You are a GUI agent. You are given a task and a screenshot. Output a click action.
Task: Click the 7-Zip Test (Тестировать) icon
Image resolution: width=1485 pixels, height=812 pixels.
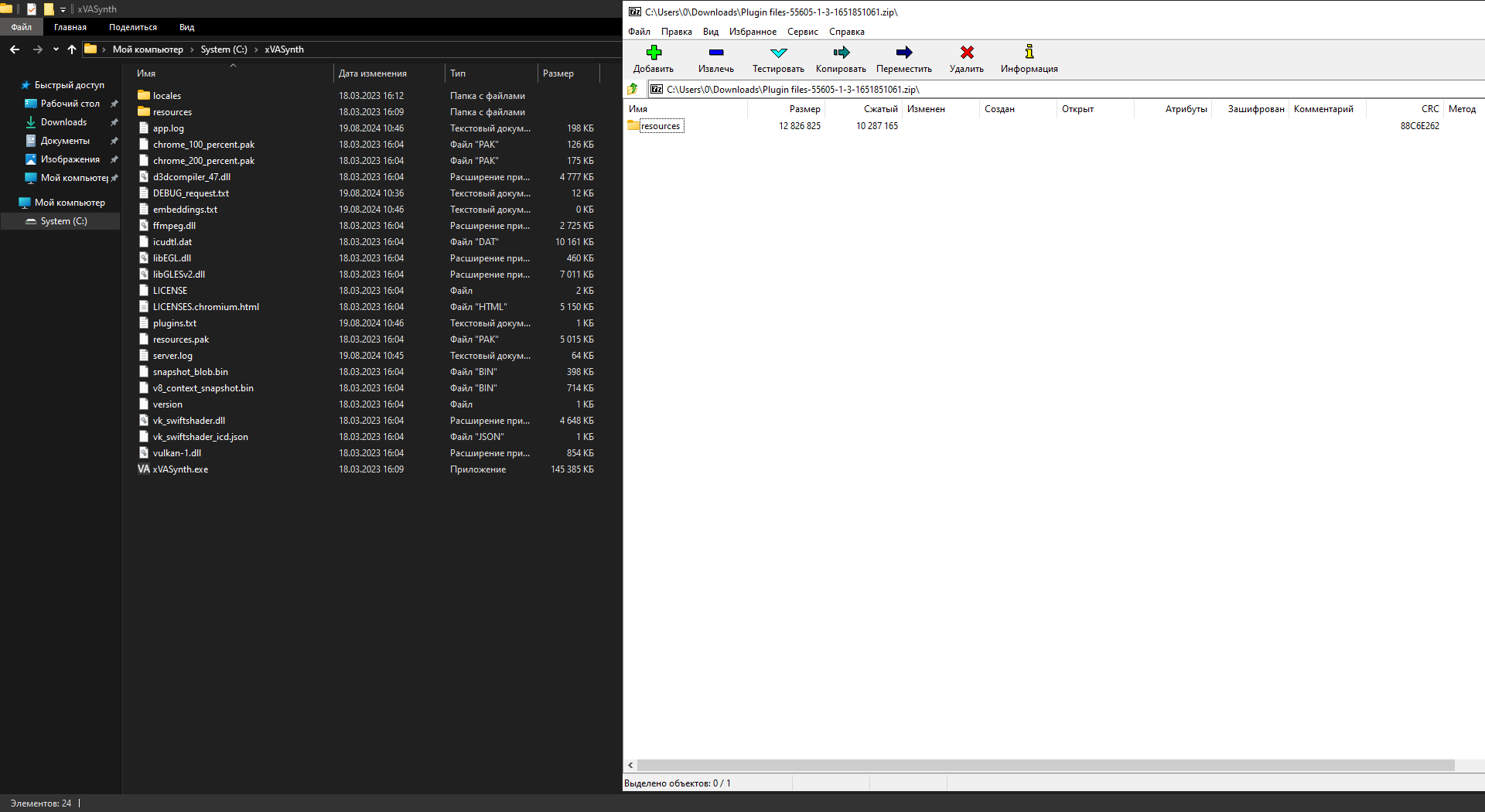[779, 53]
